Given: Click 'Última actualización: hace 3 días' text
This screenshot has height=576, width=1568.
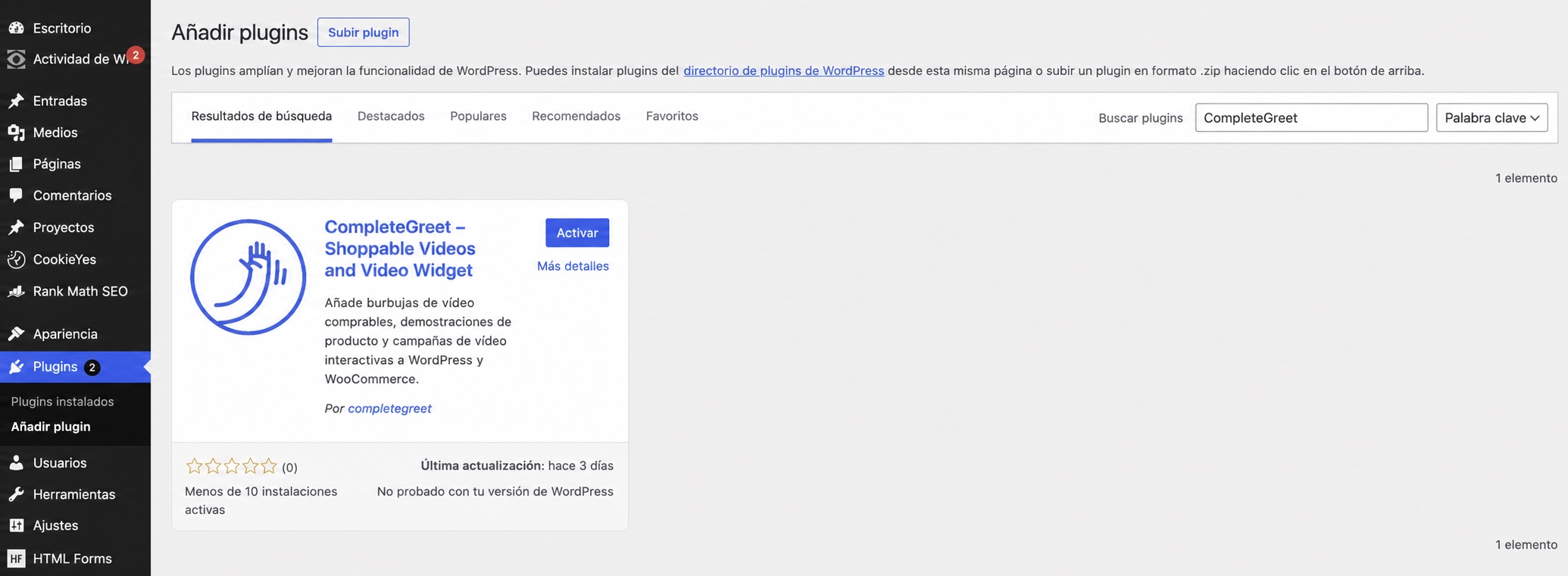Looking at the screenshot, I should (517, 465).
